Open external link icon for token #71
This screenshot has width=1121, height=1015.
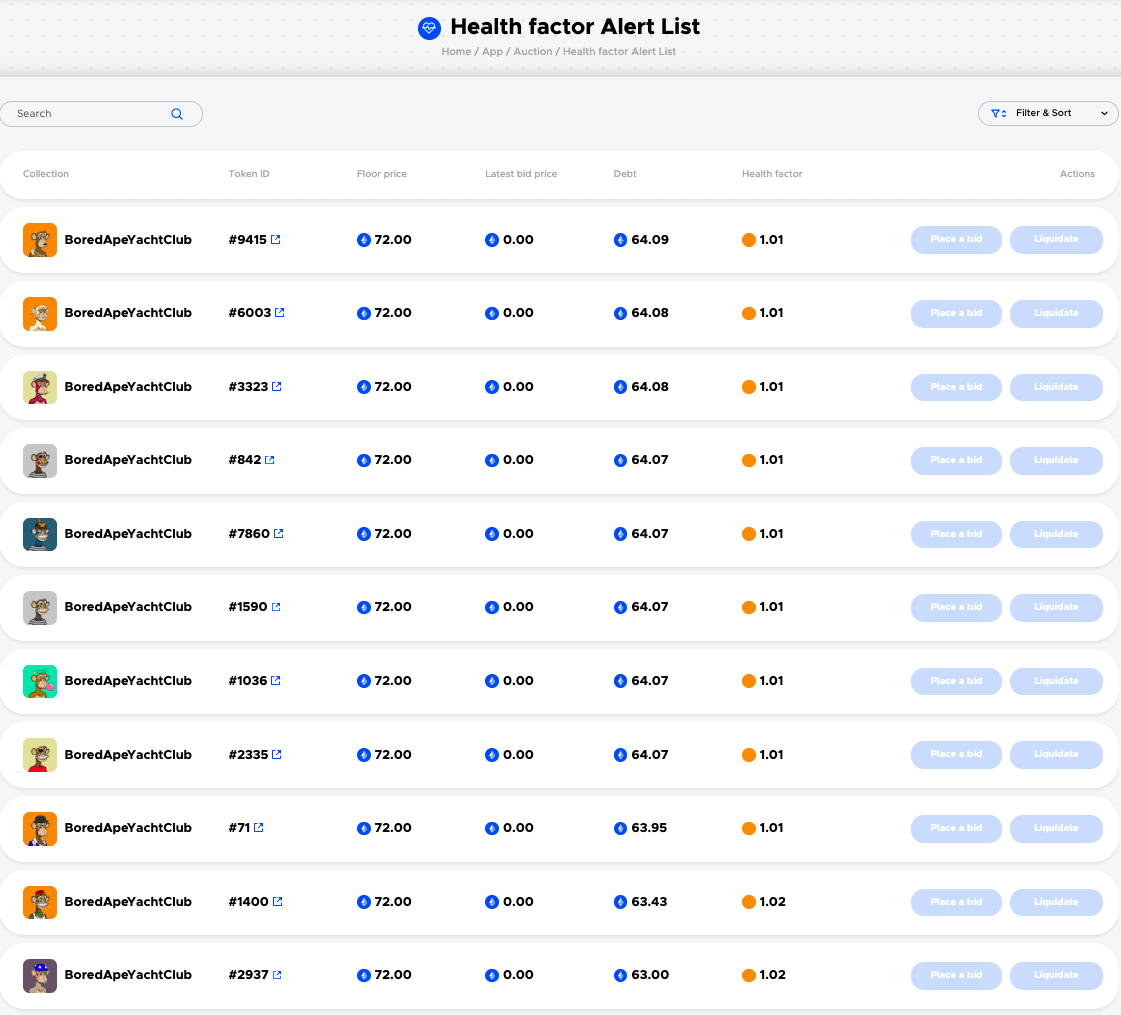(259, 828)
